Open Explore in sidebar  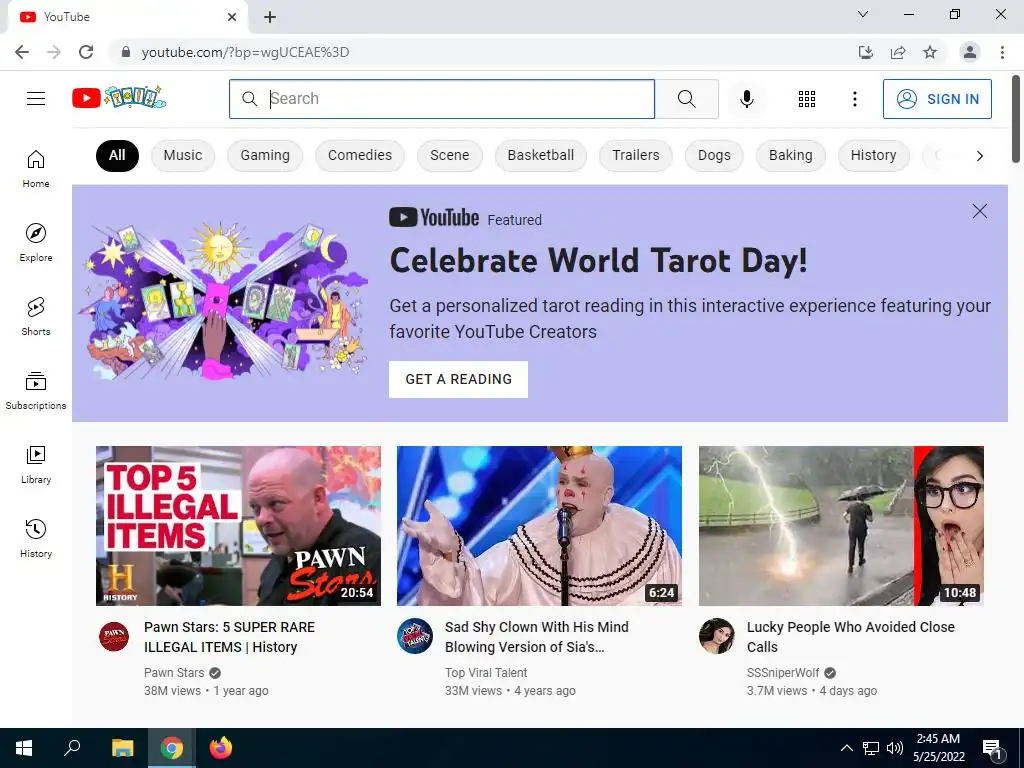click(36, 243)
